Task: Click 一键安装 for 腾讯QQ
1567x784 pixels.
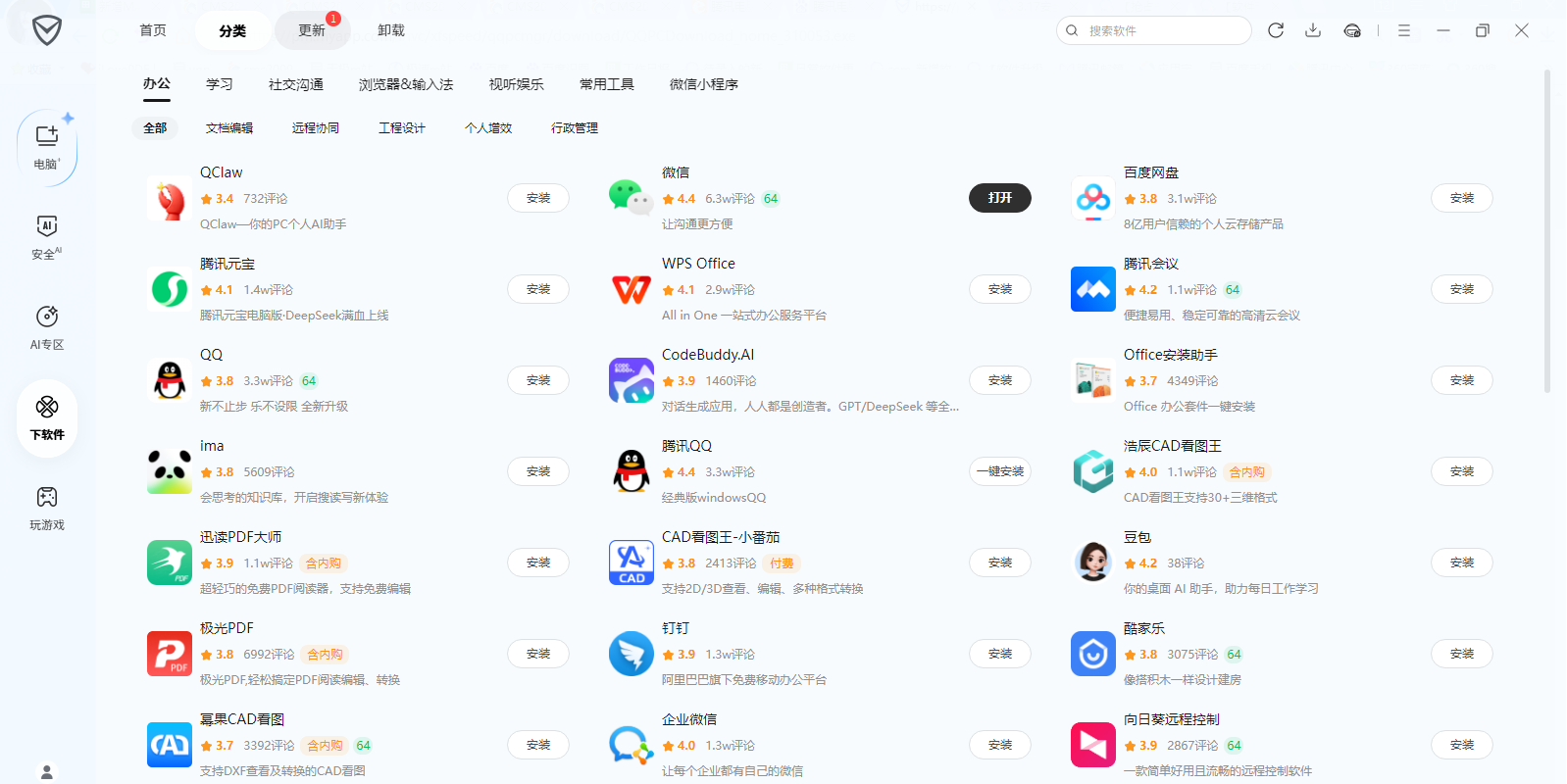Action: (999, 471)
